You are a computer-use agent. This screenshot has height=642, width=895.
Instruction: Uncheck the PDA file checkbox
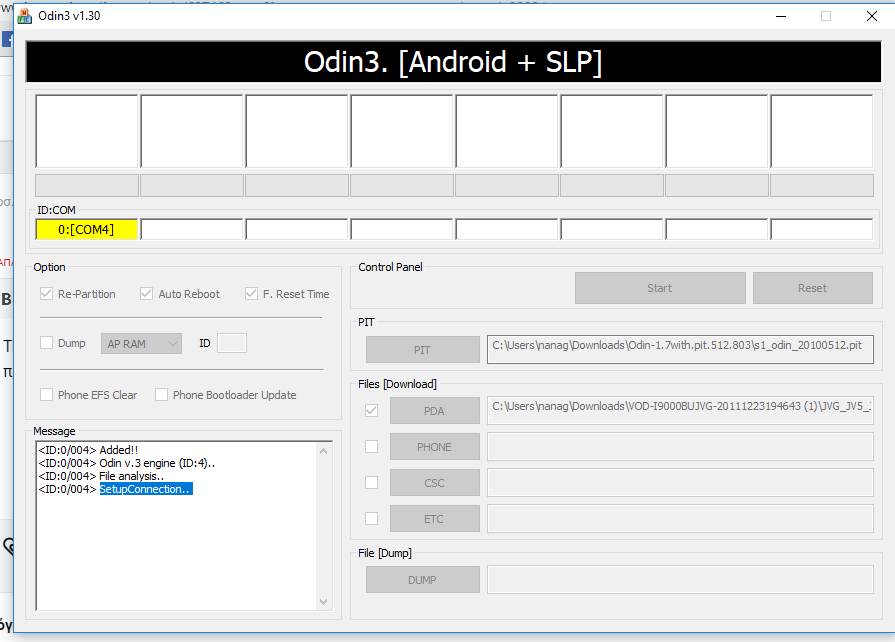[372, 410]
